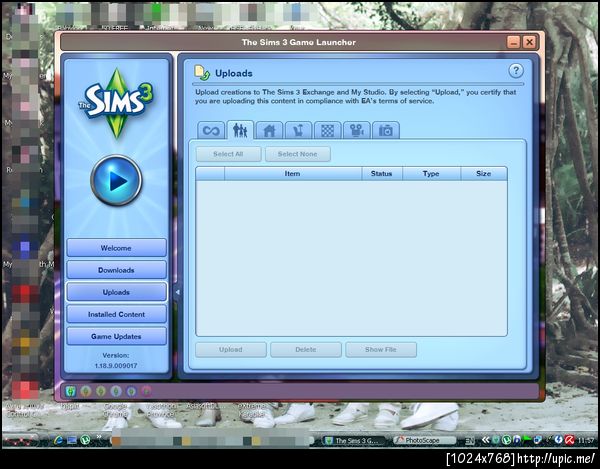Go to the Downloads section
Screen dimensions: 600x469
[x=116, y=270]
